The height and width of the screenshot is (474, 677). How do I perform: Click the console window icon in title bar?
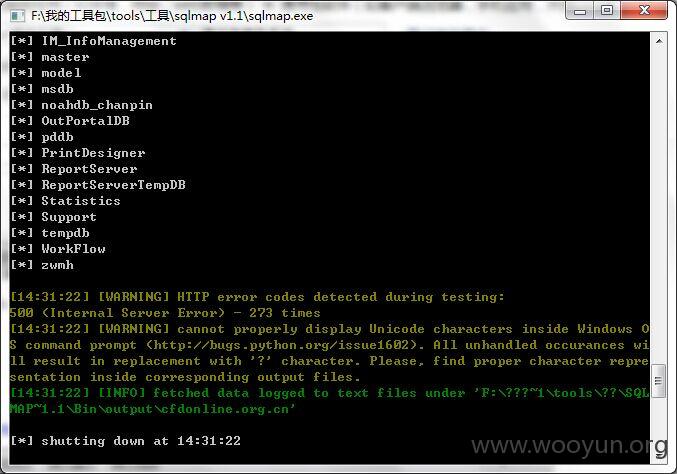point(17,16)
